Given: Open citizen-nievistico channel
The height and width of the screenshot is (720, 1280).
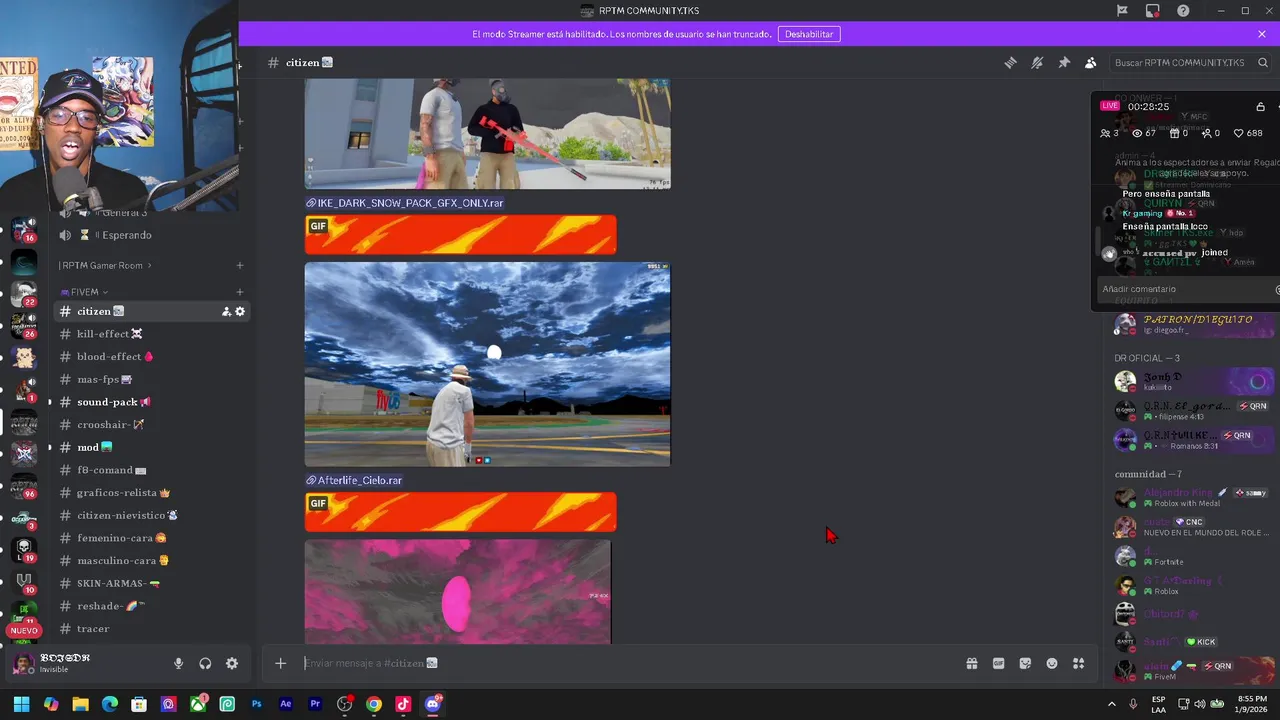Looking at the screenshot, I should [150, 515].
